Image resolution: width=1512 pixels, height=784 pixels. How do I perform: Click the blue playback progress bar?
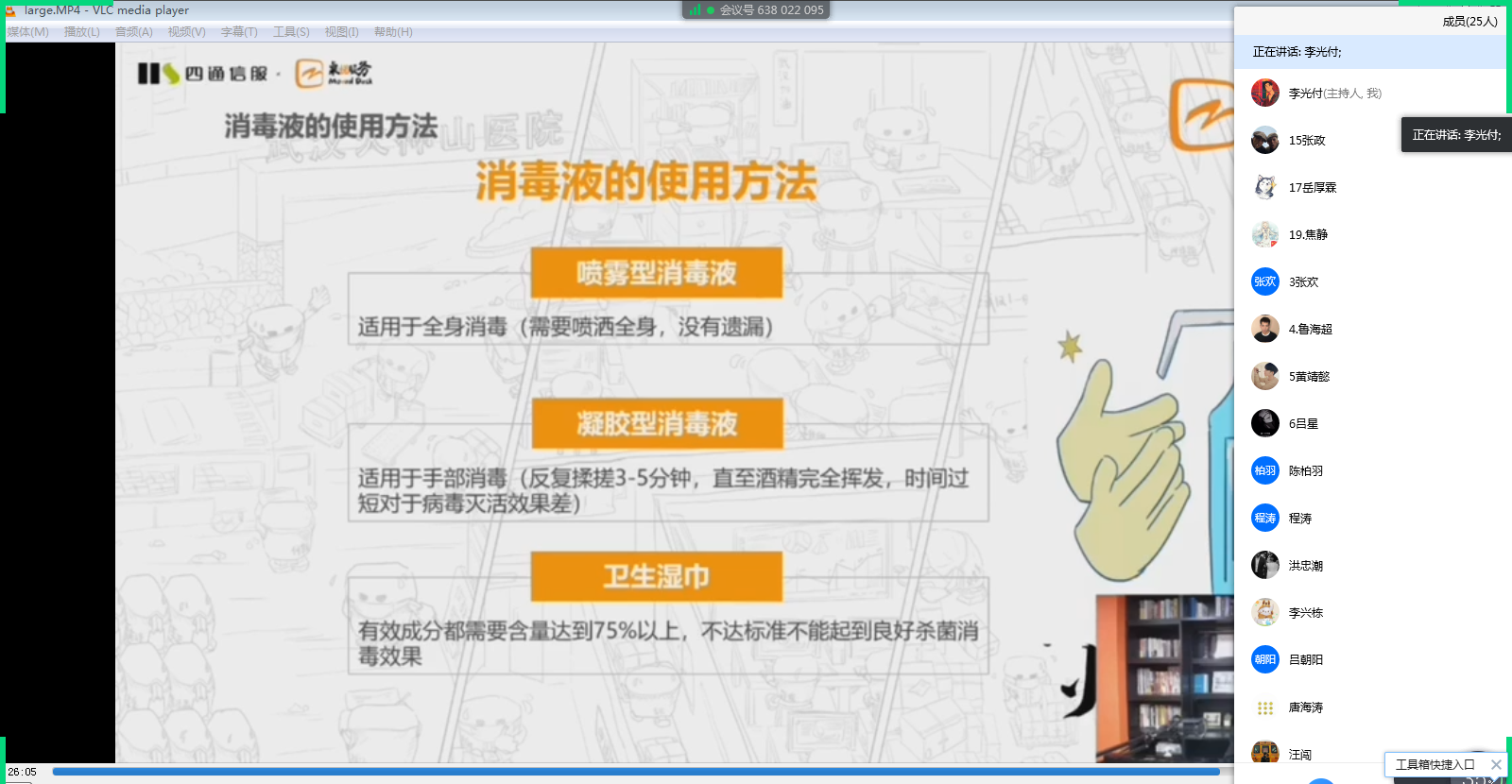(x=636, y=772)
